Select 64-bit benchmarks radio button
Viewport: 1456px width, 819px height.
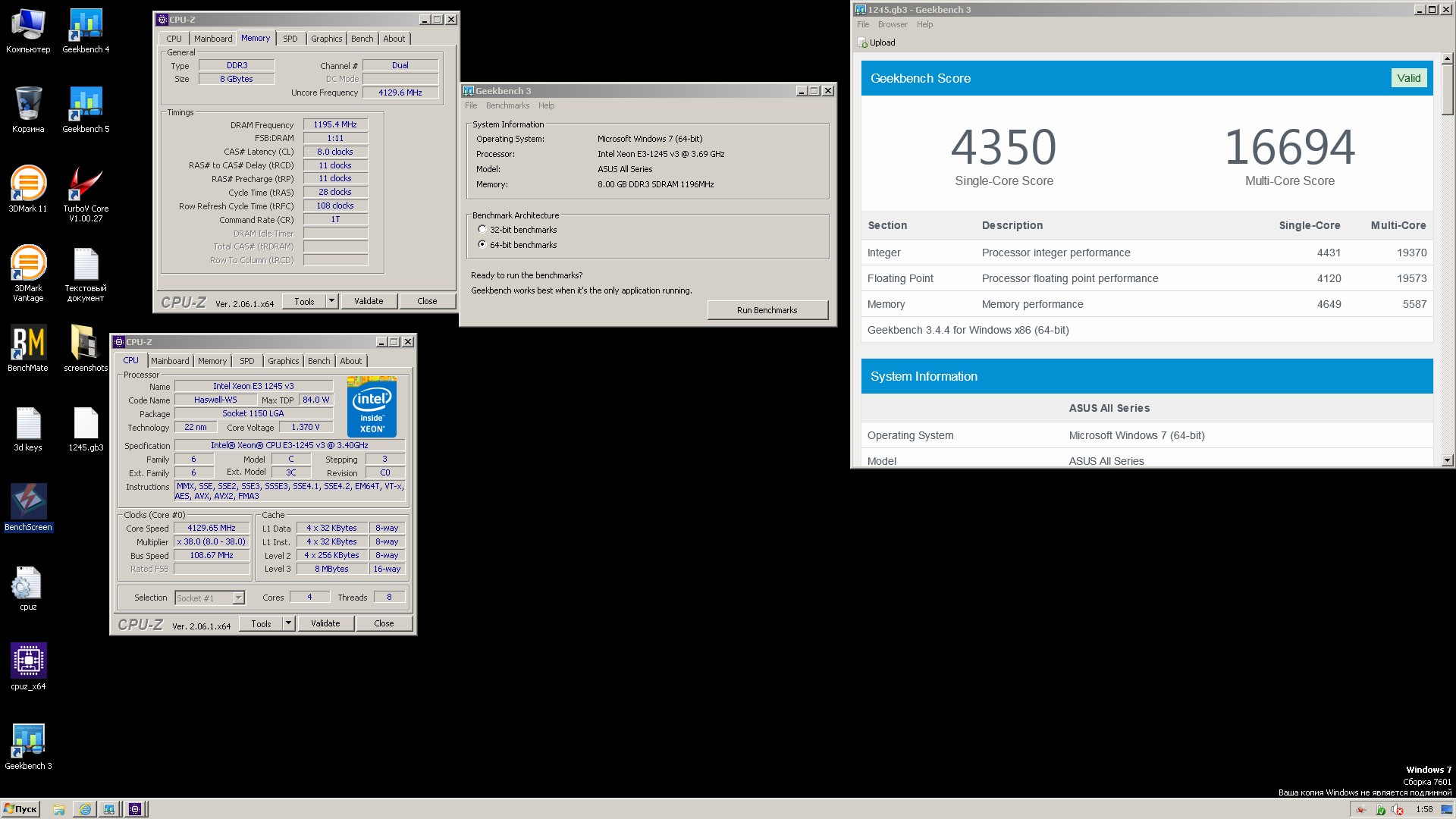click(482, 244)
